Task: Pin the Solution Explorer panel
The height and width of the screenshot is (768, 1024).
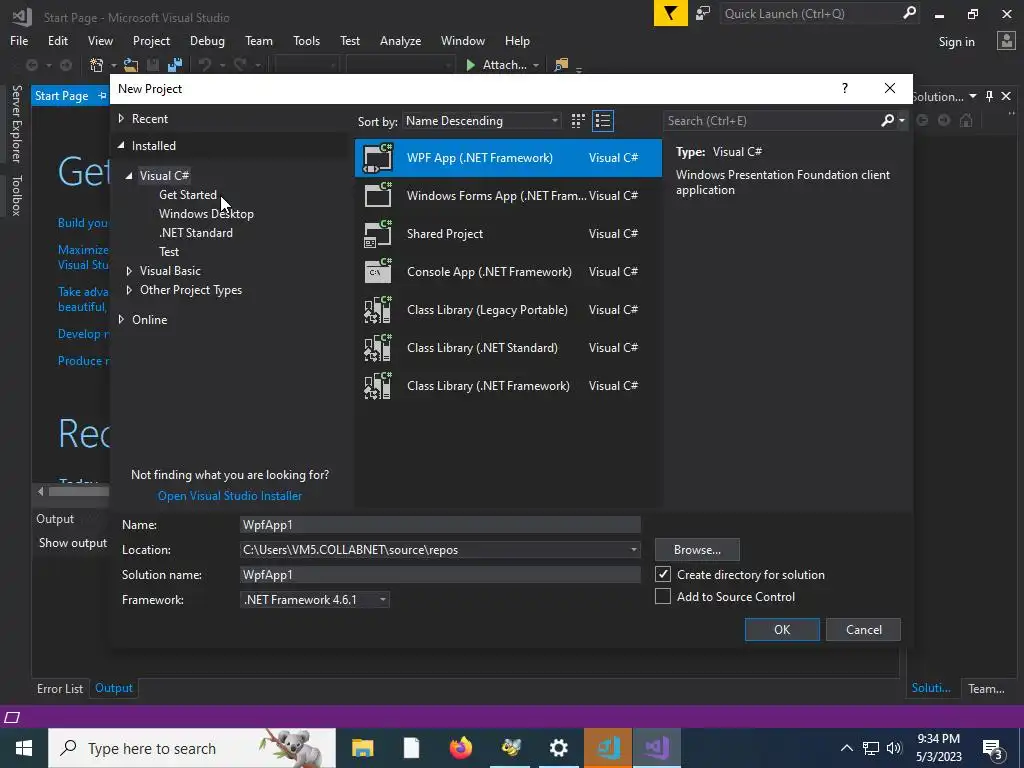Action: pyautogui.click(x=989, y=96)
